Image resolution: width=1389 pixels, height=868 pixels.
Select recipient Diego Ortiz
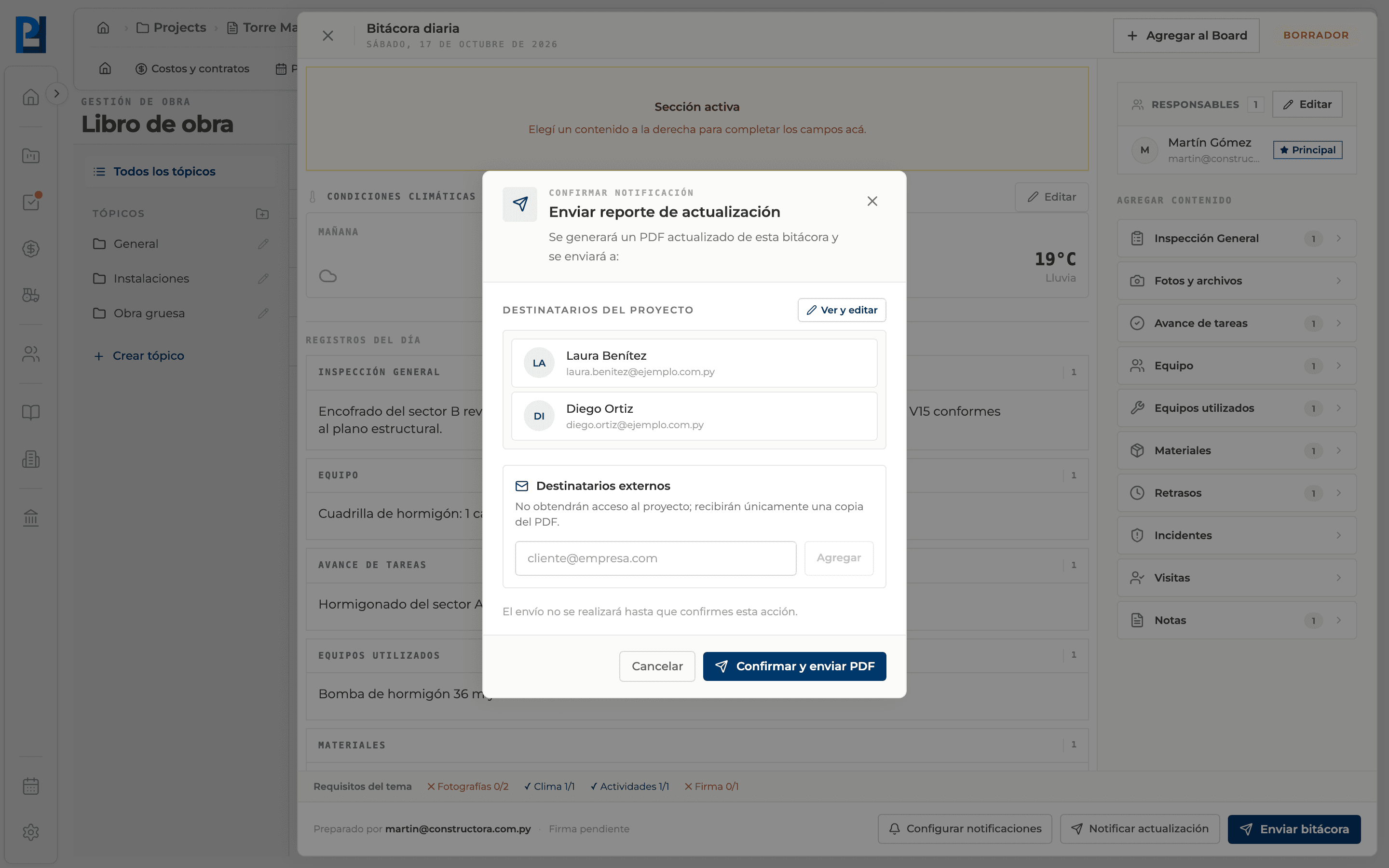tap(694, 416)
